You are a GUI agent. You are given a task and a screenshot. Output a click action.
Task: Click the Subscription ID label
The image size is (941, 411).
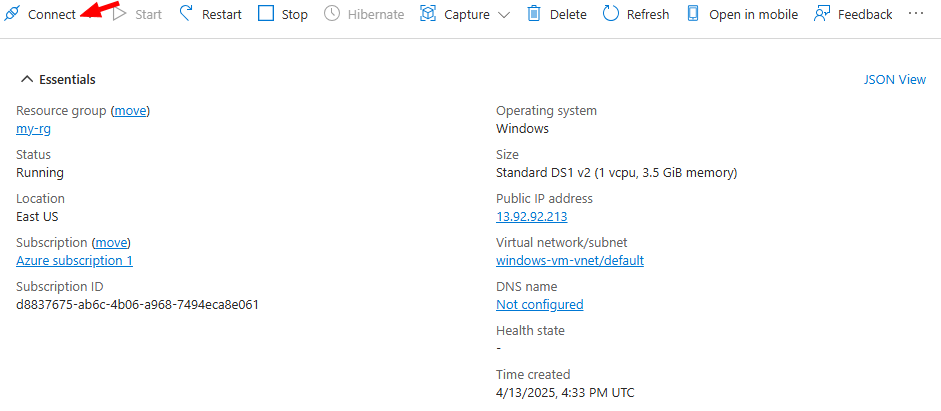[60, 287]
